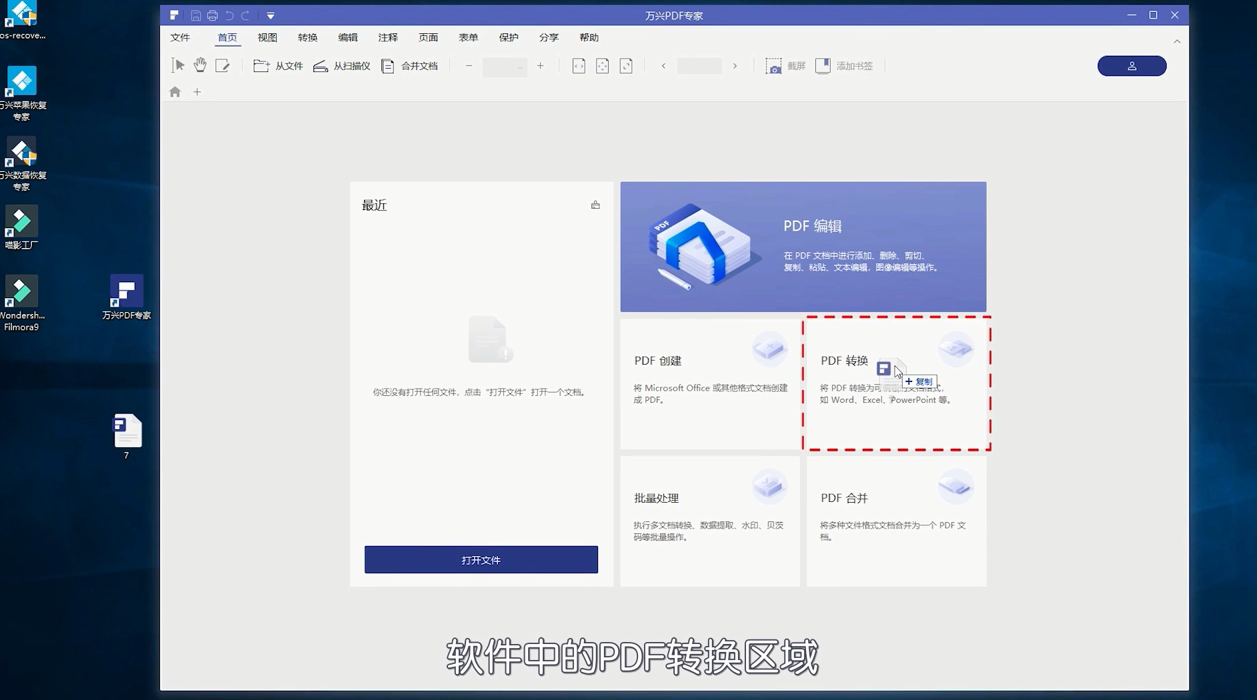Go to next page arrow
1257x700 pixels.
pyautogui.click(x=735, y=66)
